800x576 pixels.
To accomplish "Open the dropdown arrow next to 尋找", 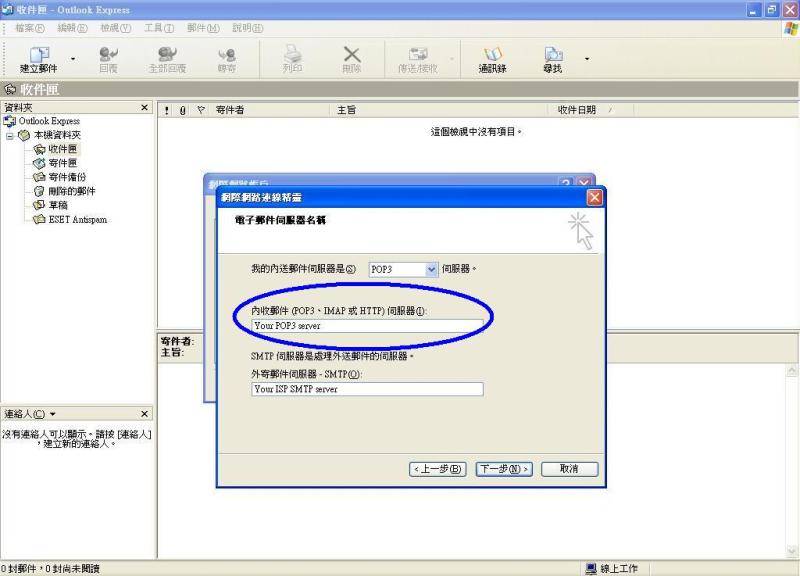I will 587,59.
